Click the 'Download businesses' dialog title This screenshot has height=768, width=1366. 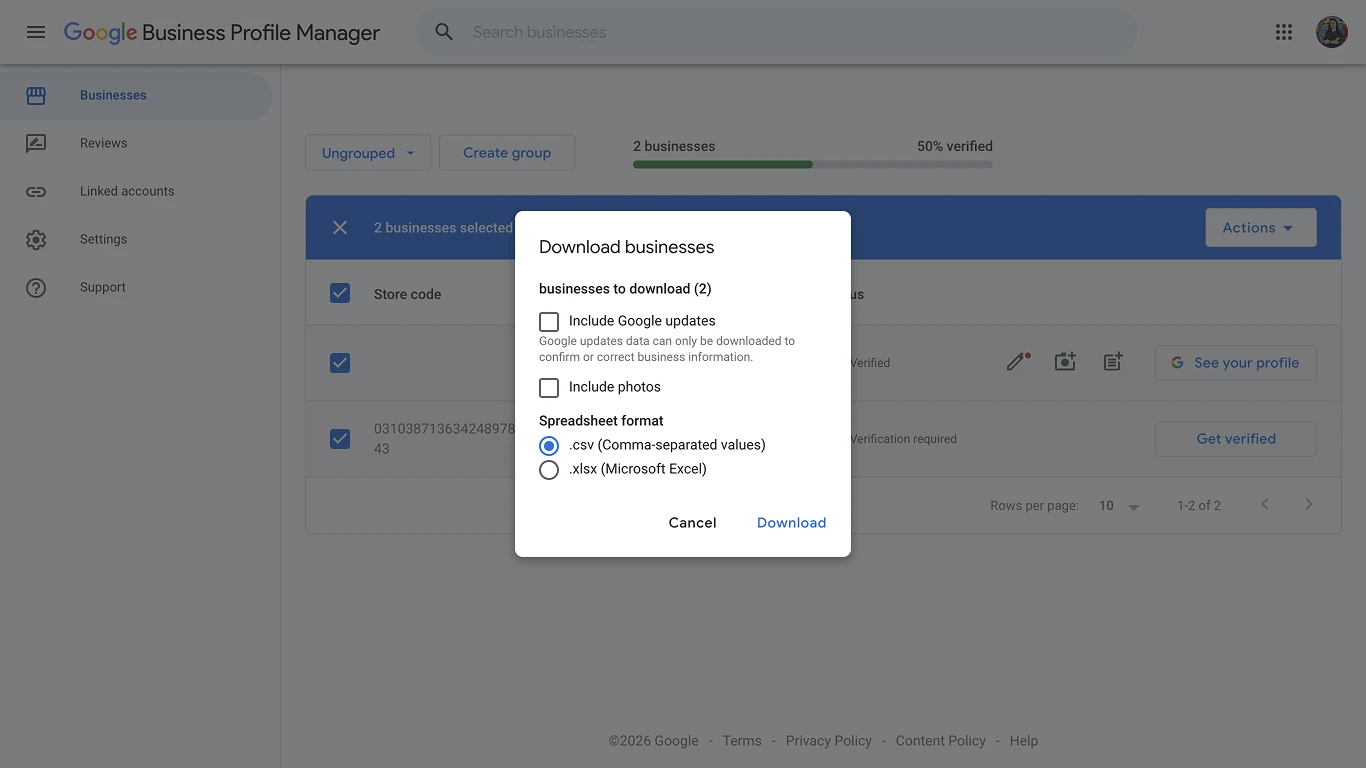coord(627,247)
